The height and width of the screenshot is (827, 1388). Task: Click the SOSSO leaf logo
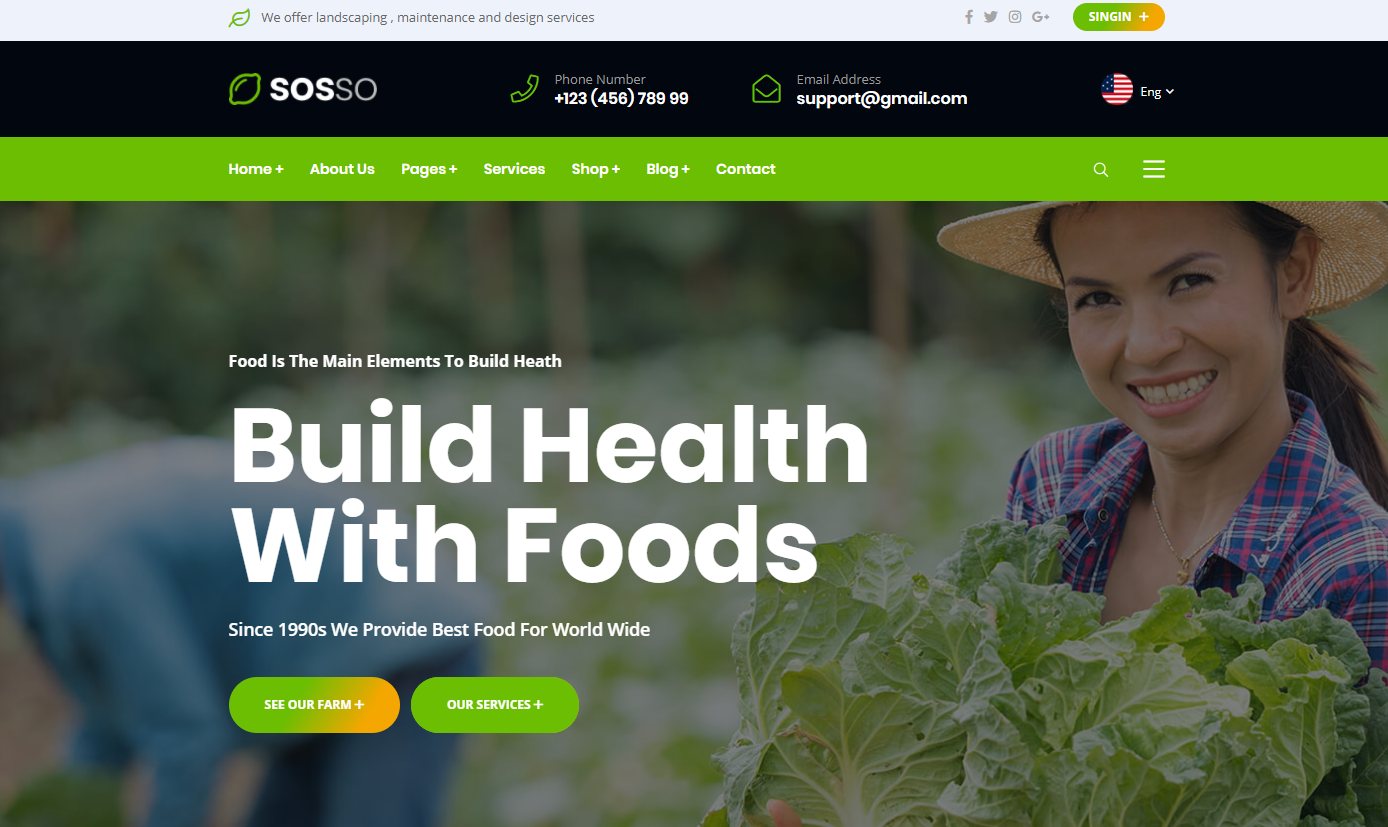pyautogui.click(x=303, y=89)
